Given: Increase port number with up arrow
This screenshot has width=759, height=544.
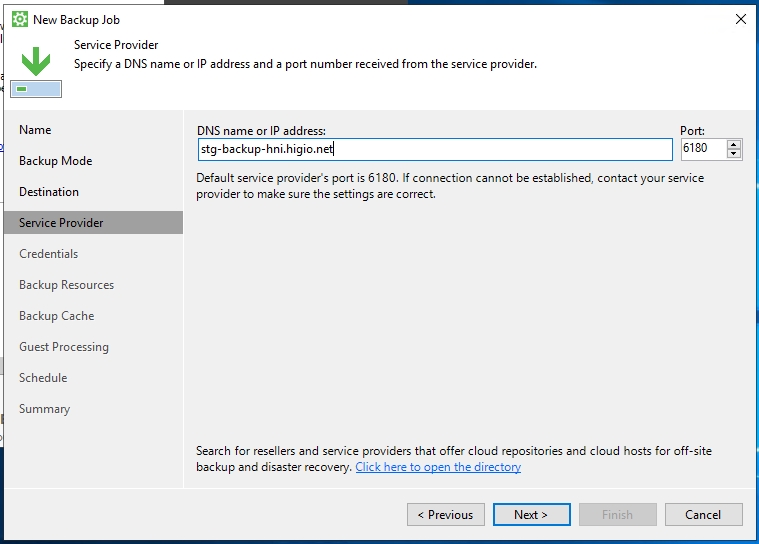Looking at the screenshot, I should pos(735,144).
